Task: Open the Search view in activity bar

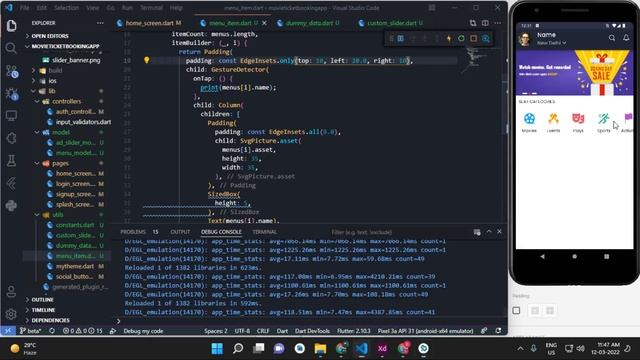Action: coord(11,48)
